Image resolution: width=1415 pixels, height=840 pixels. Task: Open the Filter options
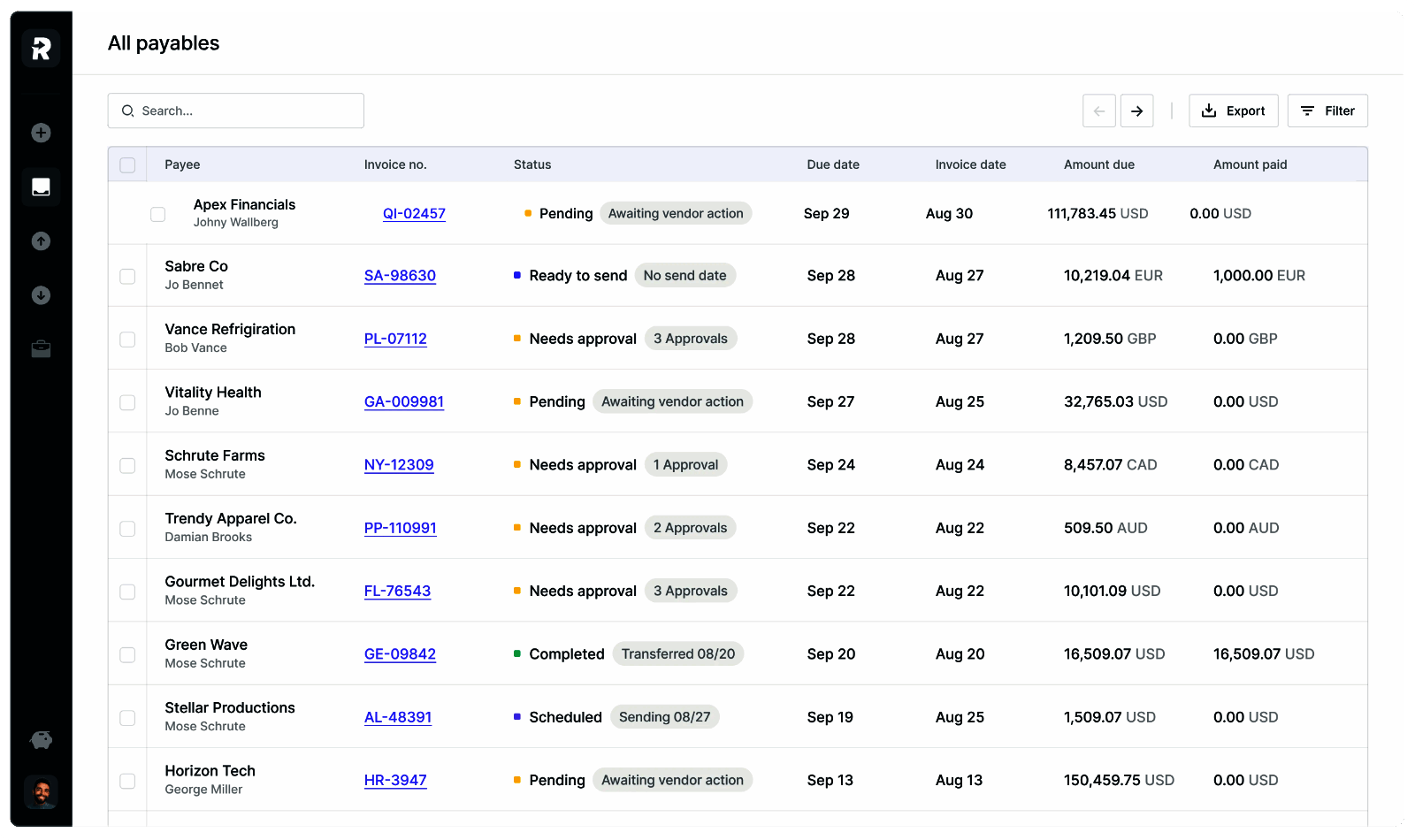coord(1327,111)
